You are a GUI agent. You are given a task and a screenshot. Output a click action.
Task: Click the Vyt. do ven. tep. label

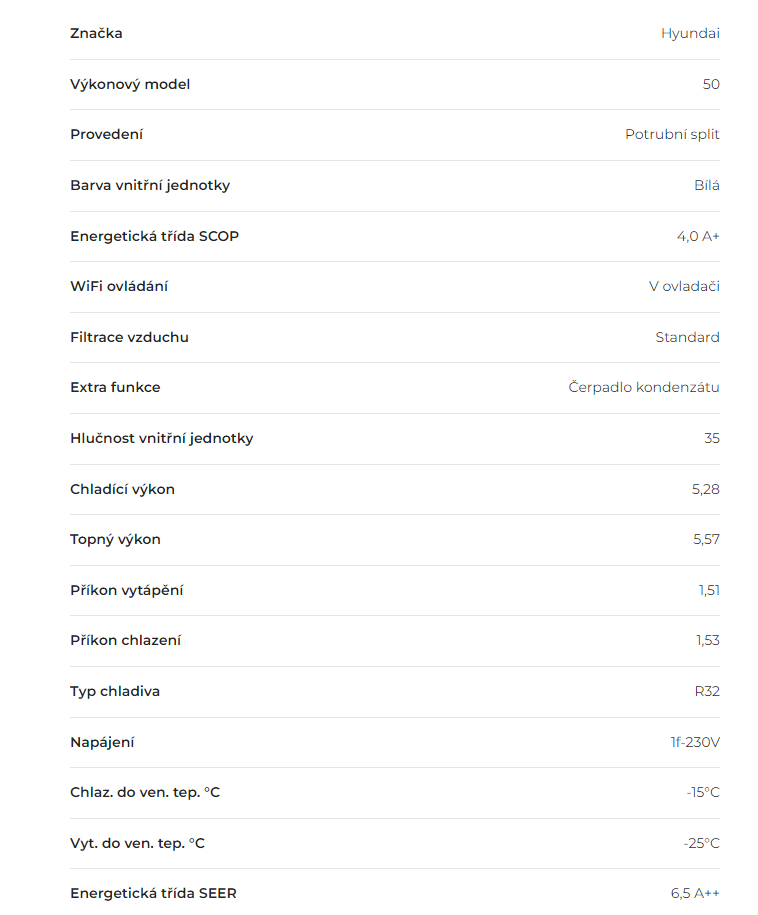click(137, 844)
